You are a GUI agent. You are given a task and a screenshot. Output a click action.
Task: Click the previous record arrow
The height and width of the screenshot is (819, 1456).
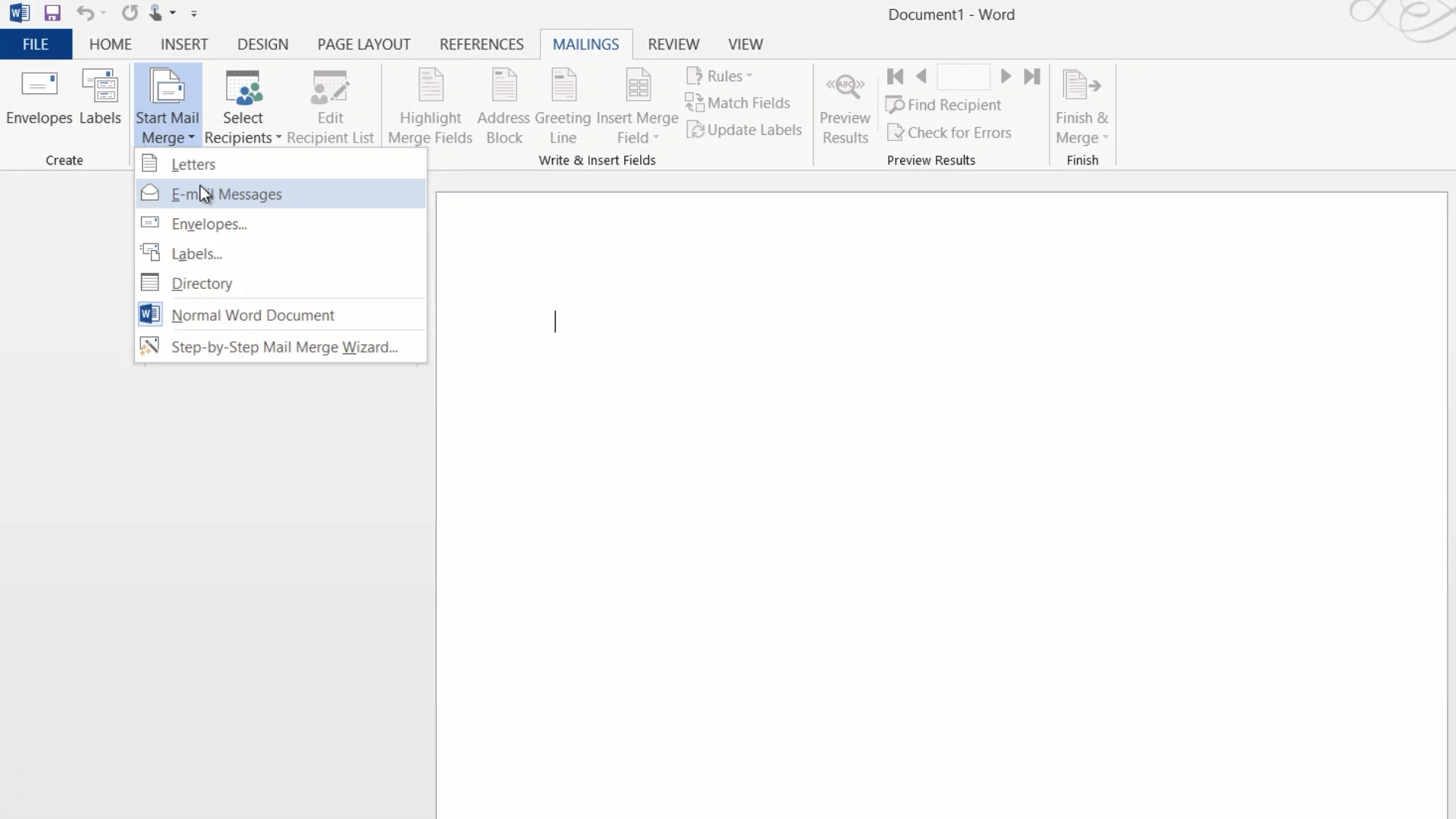tap(921, 77)
